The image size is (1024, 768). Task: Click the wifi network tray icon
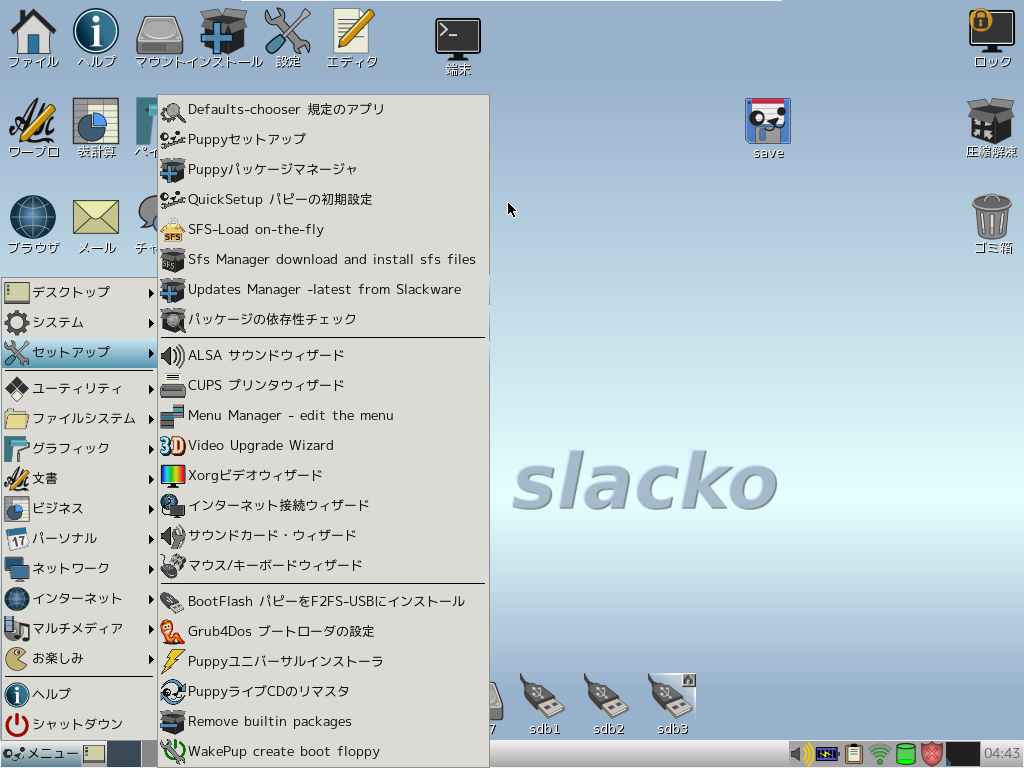880,754
